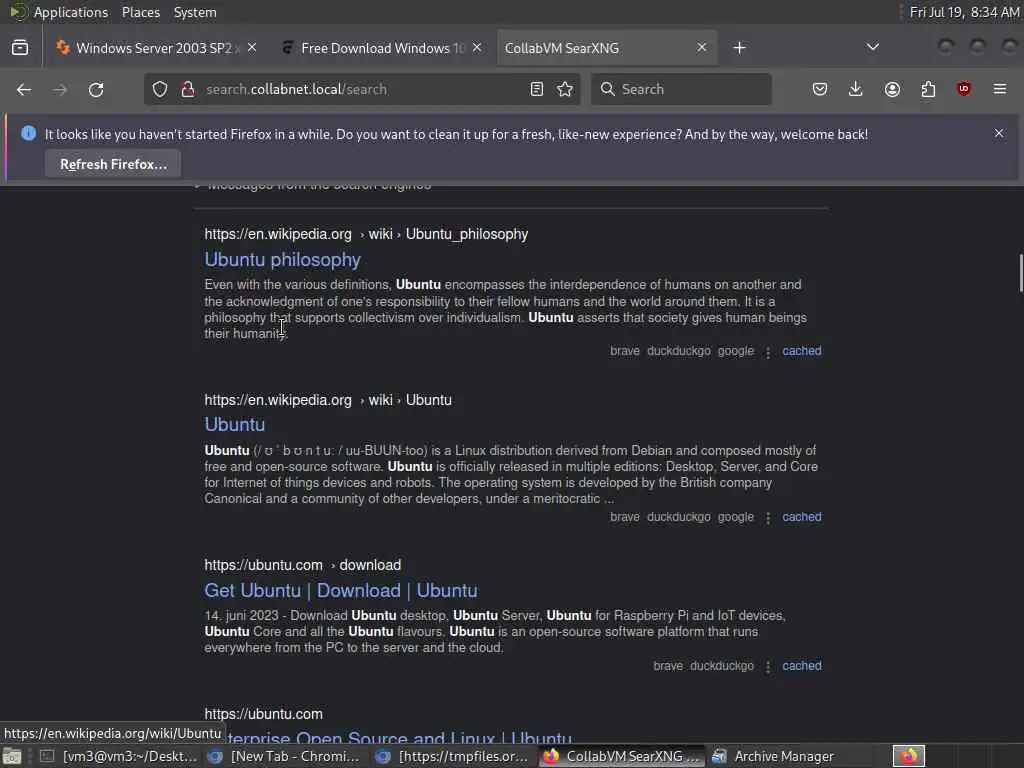1024x768 pixels.
Task: Open more options for Get Ubuntu result
Action: point(768,667)
